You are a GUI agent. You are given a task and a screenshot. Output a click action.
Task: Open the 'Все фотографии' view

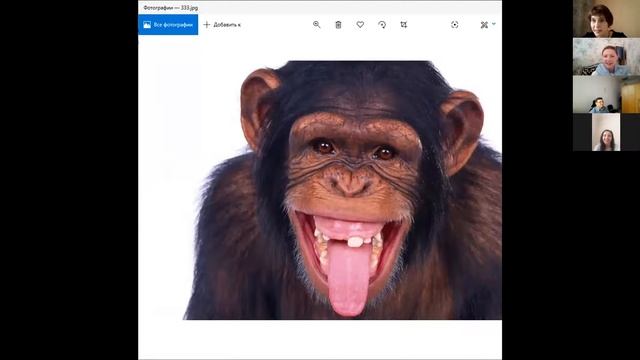pos(168,25)
